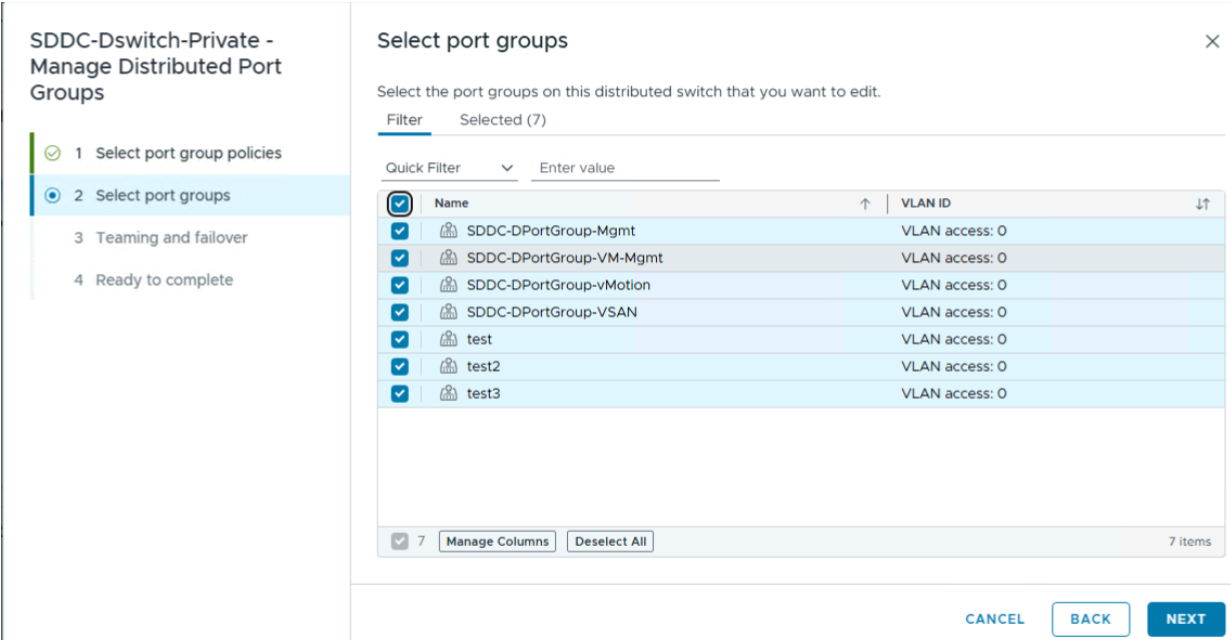Viewport: 1231px width, 640px height.
Task: Switch to the Selected (7) tab
Action: (502, 120)
